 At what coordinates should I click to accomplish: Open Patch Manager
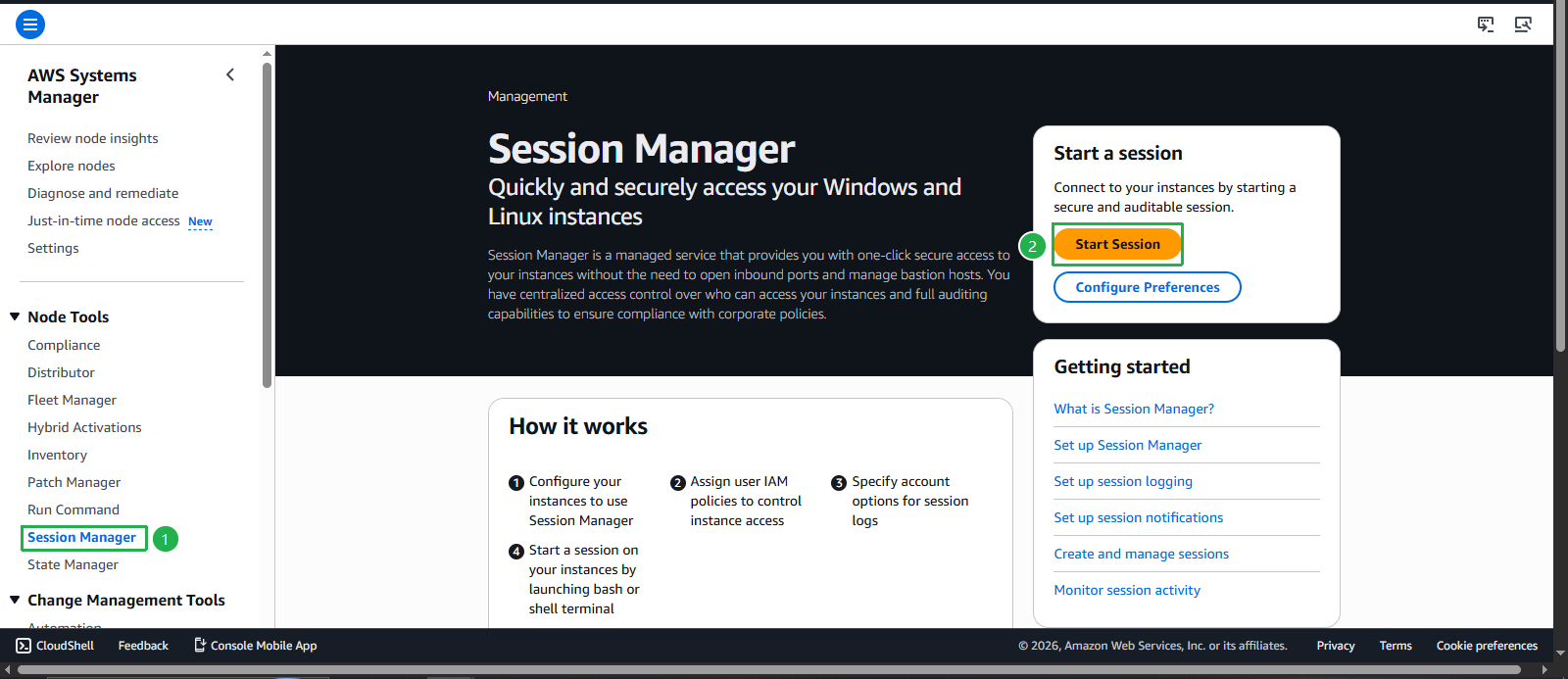pyautogui.click(x=73, y=482)
